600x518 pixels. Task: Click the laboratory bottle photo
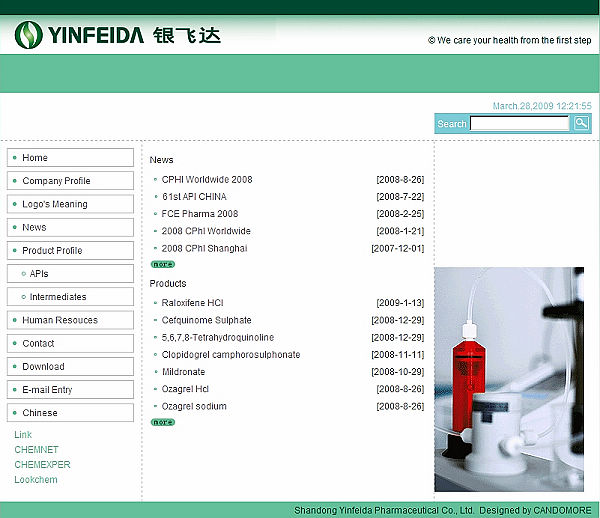coord(509,380)
